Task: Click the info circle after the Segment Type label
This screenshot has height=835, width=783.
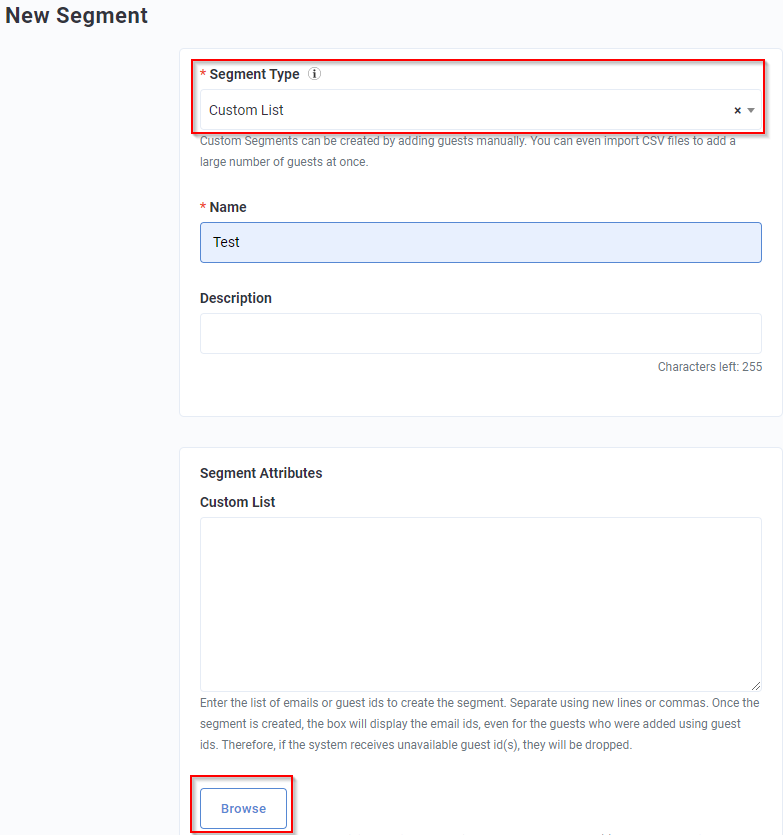Action: pyautogui.click(x=314, y=74)
